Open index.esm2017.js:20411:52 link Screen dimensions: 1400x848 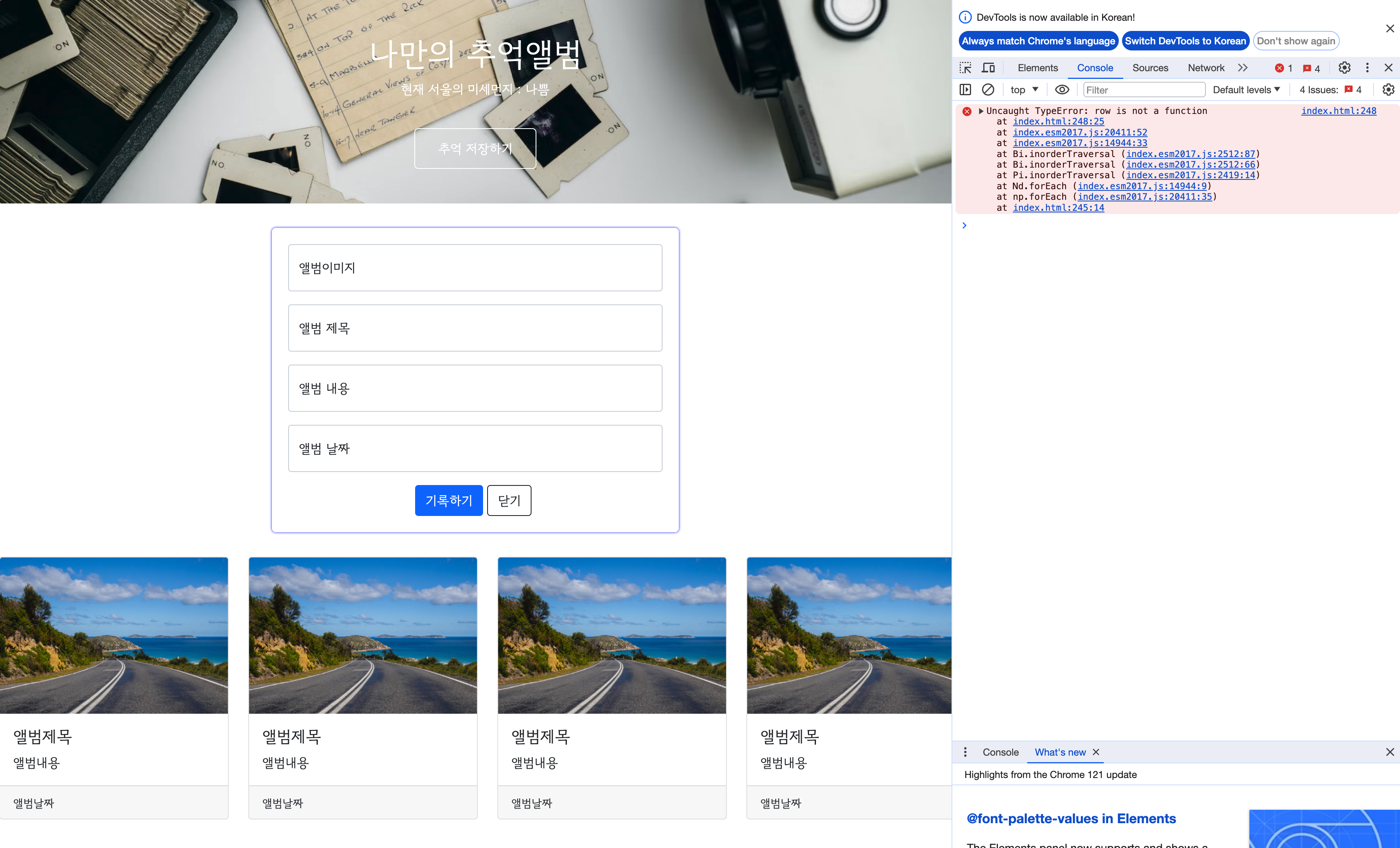pos(1080,132)
